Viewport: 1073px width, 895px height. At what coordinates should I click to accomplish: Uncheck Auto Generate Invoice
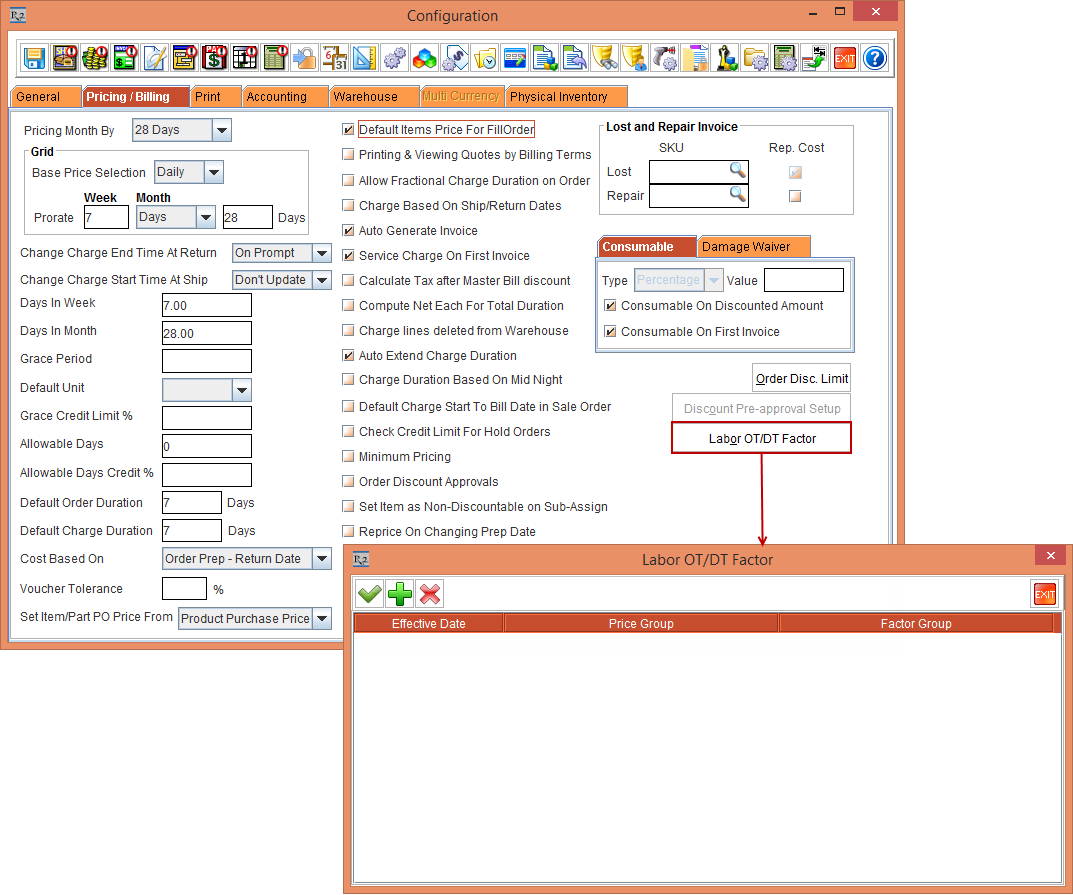click(348, 230)
